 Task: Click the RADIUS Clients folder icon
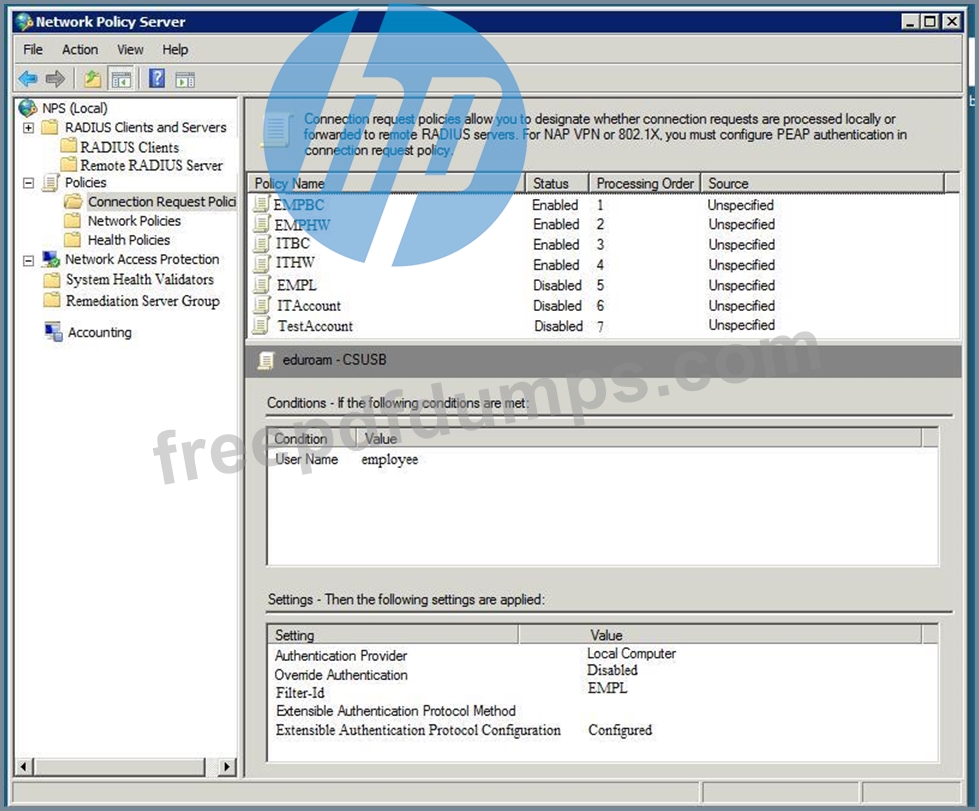click(x=69, y=147)
